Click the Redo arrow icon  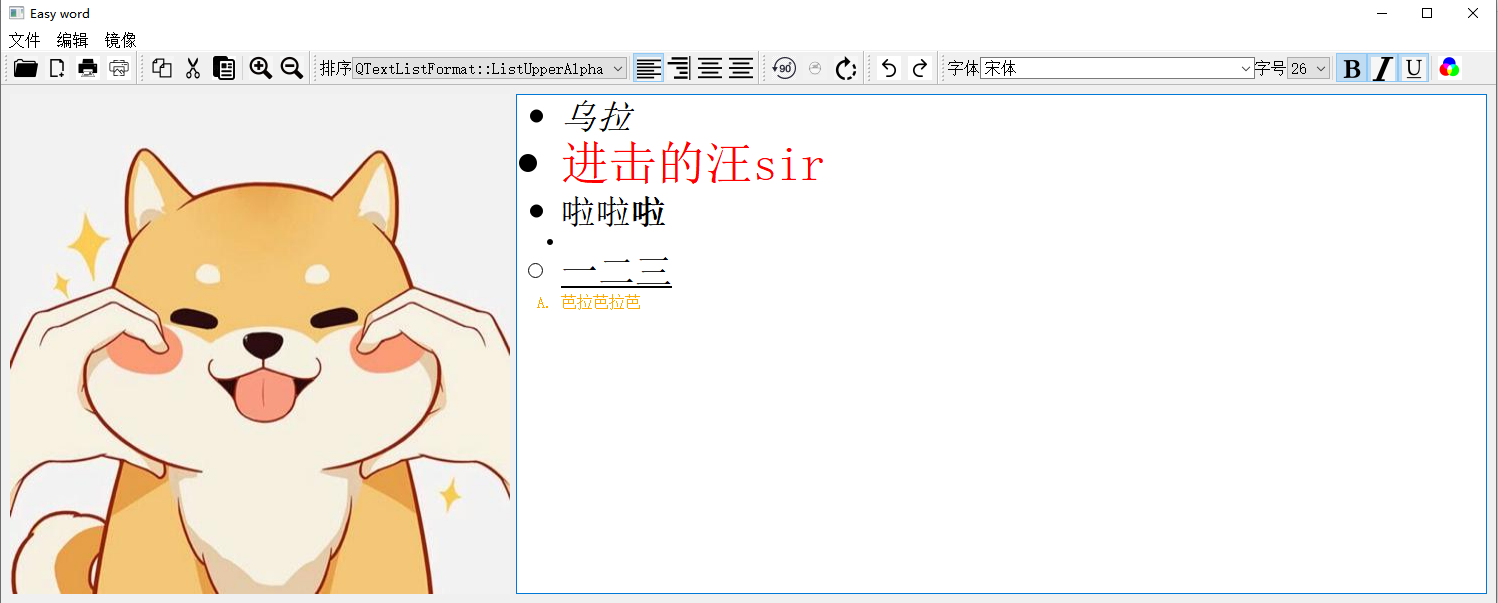(x=919, y=68)
